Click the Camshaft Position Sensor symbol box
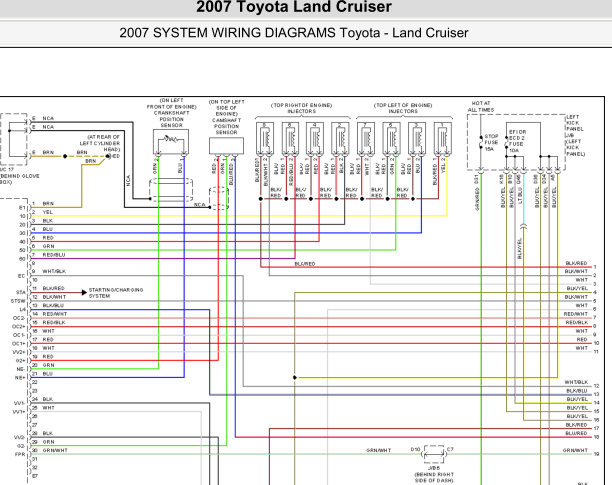612x485 pixels. 226,146
